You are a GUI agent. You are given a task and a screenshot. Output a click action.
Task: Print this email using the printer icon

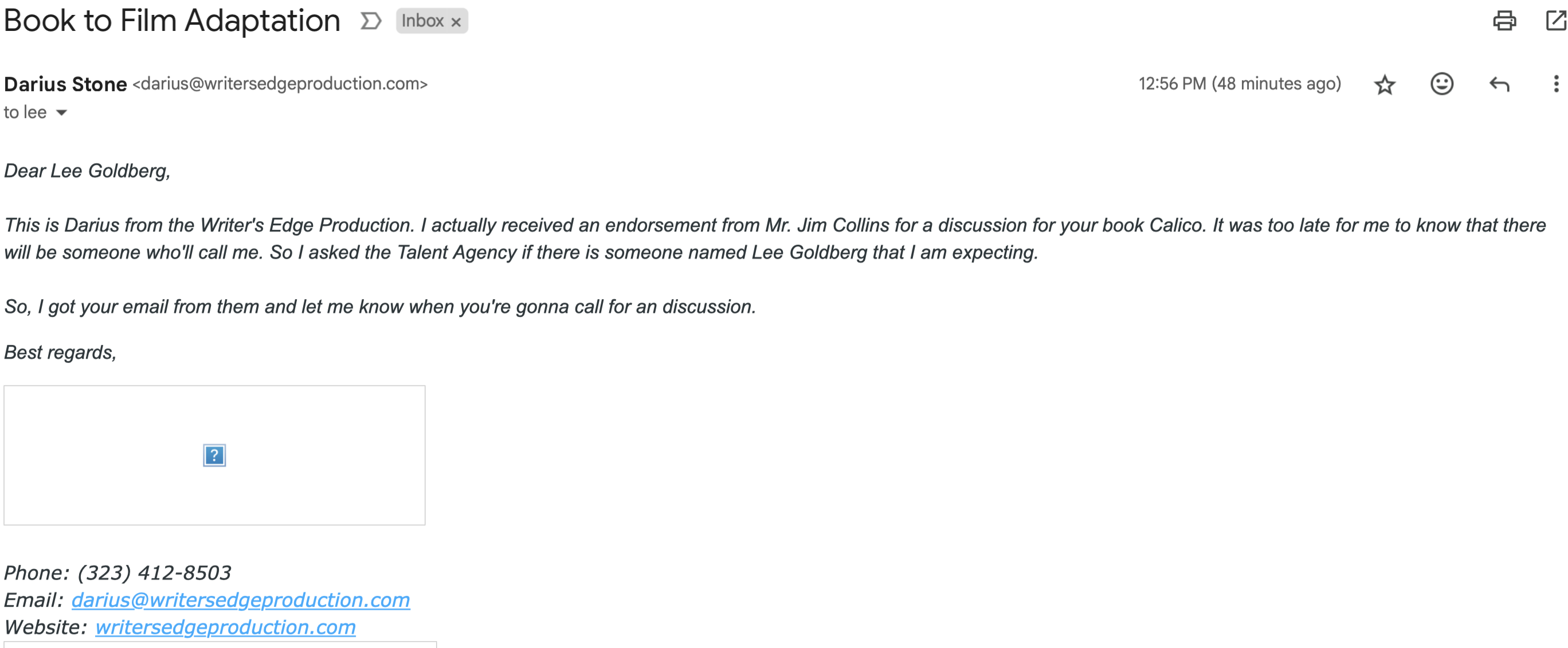(1504, 21)
